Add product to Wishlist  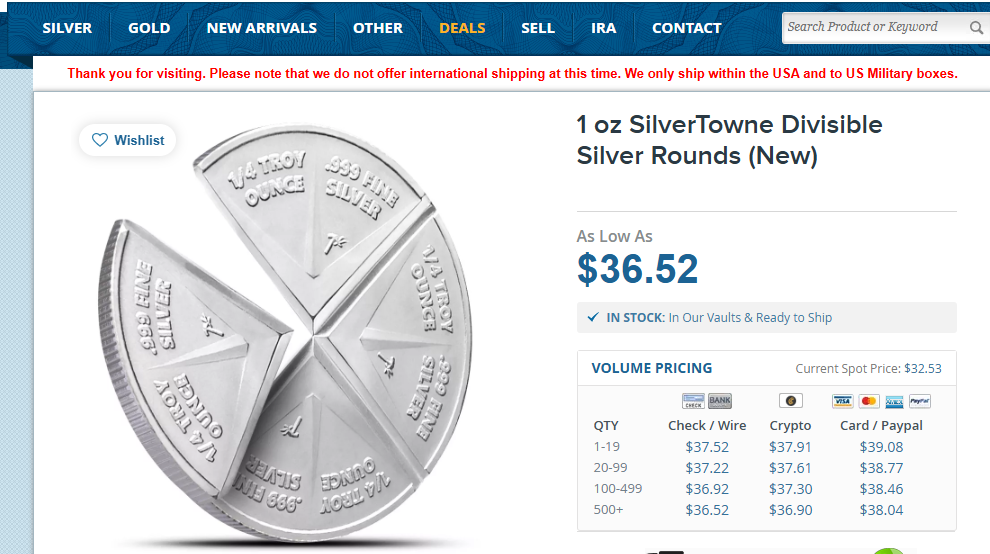[128, 140]
